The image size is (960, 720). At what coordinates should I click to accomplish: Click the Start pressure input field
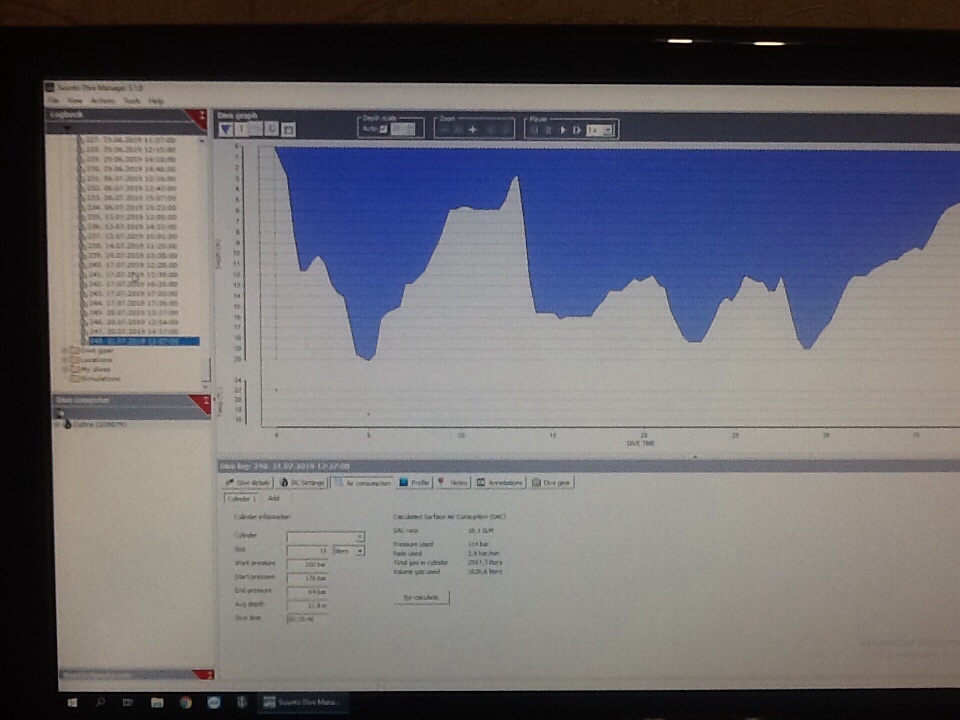coord(309,577)
